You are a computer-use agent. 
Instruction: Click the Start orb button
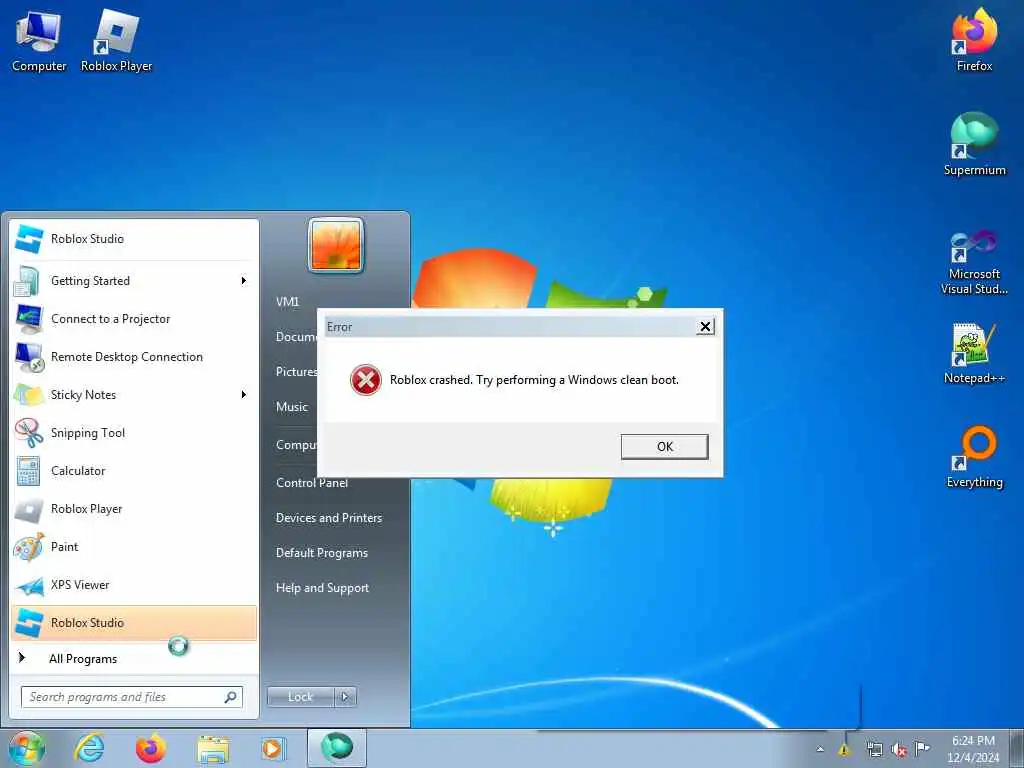coord(27,748)
